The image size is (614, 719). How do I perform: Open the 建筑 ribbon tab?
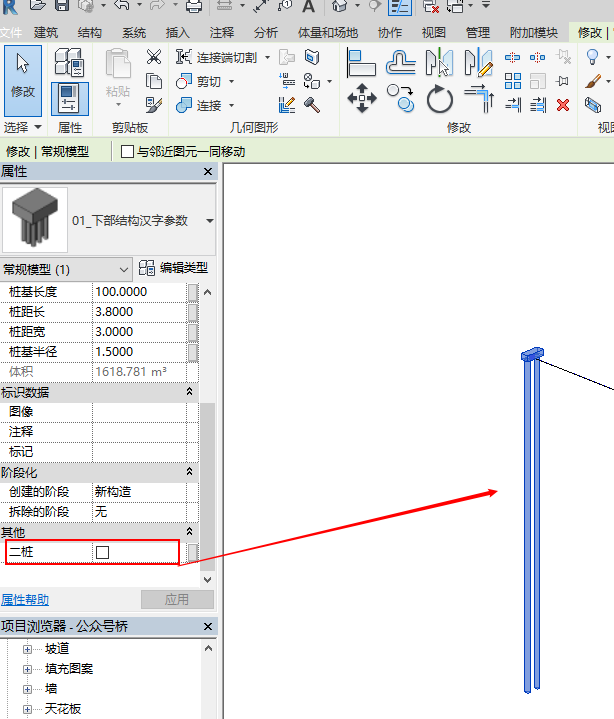tap(46, 33)
